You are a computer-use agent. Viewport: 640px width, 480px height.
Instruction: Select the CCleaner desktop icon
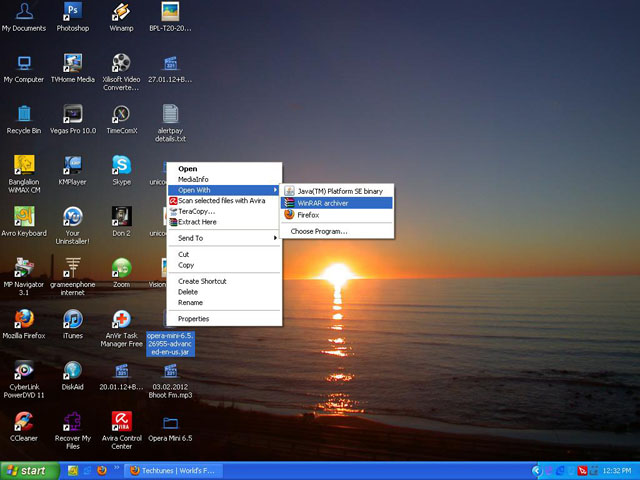[23, 422]
